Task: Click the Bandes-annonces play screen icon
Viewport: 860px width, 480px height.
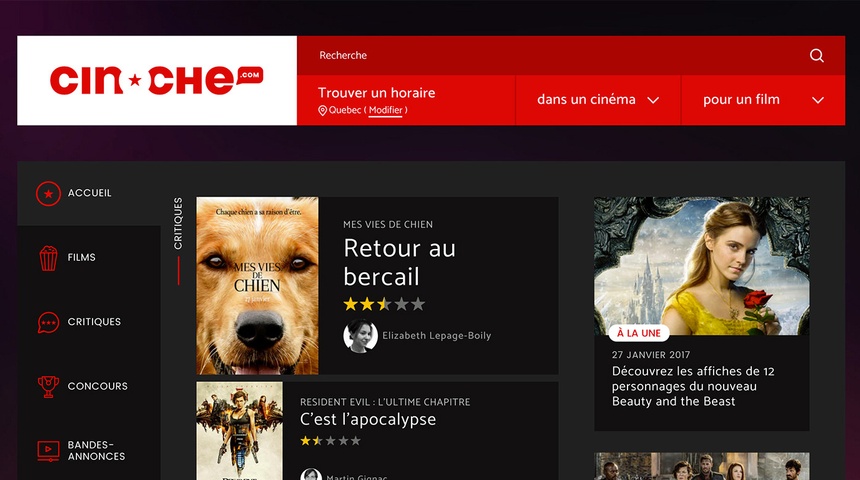Action: pos(48,451)
